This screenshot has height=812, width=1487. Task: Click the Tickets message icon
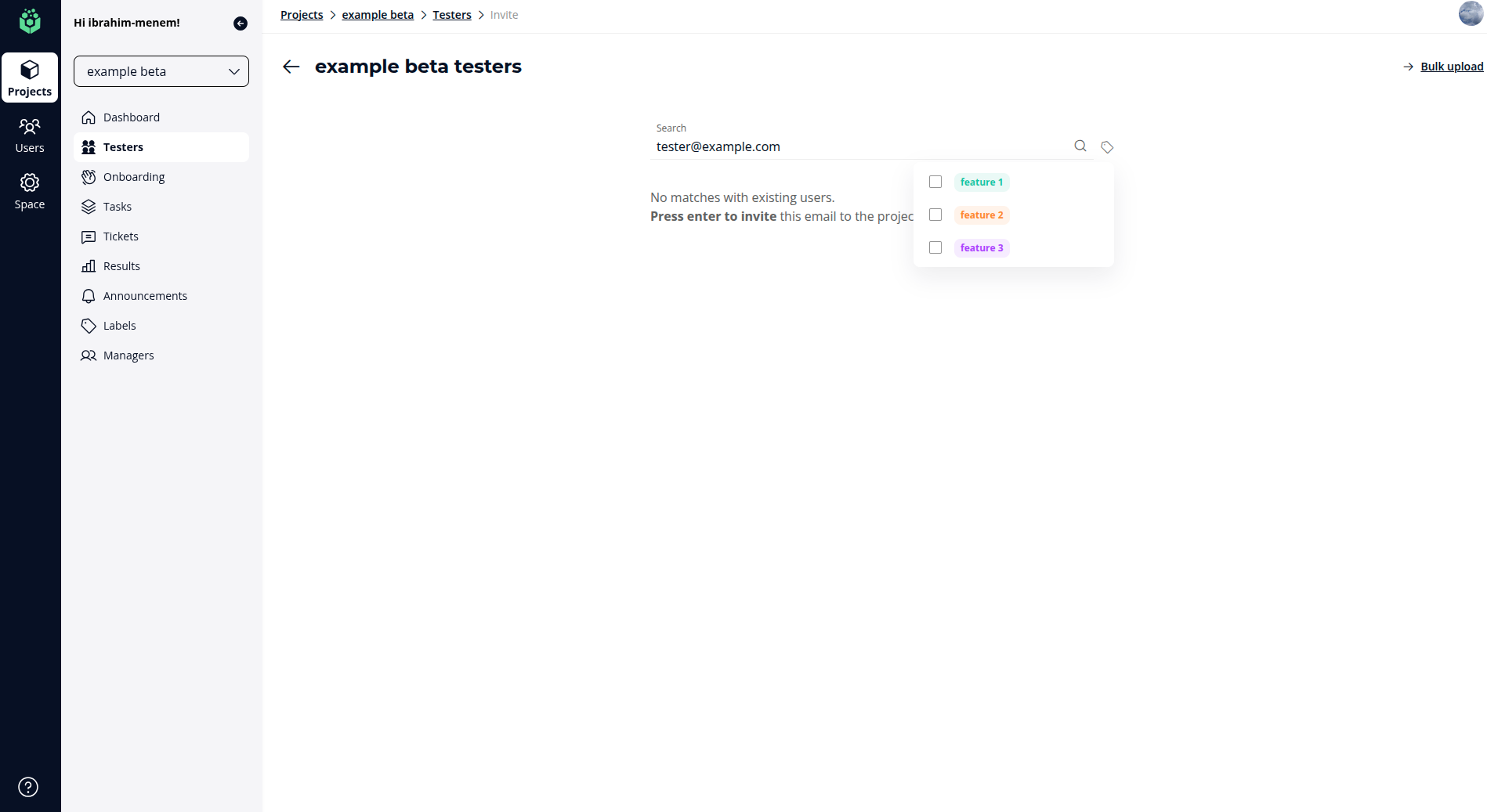[x=89, y=236]
